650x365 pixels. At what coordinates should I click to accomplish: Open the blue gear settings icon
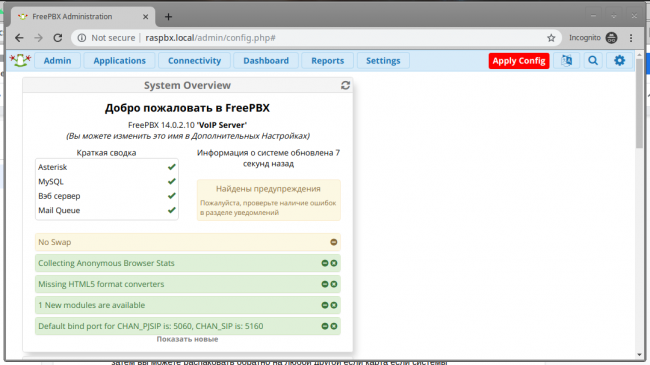[x=619, y=61]
